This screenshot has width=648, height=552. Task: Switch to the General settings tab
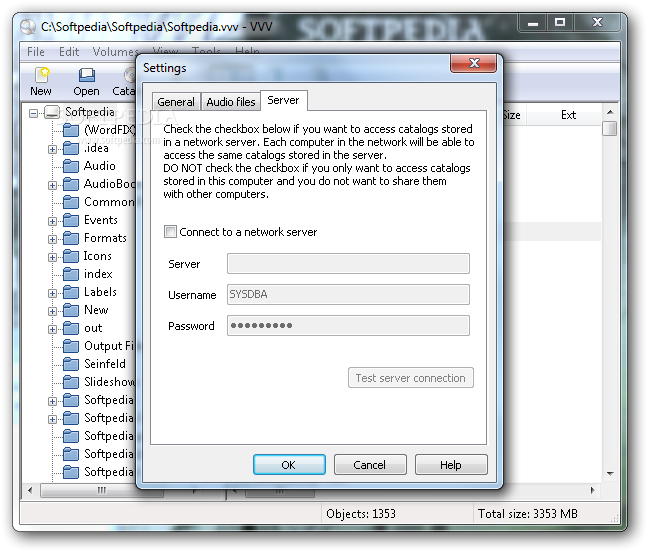[x=176, y=102]
